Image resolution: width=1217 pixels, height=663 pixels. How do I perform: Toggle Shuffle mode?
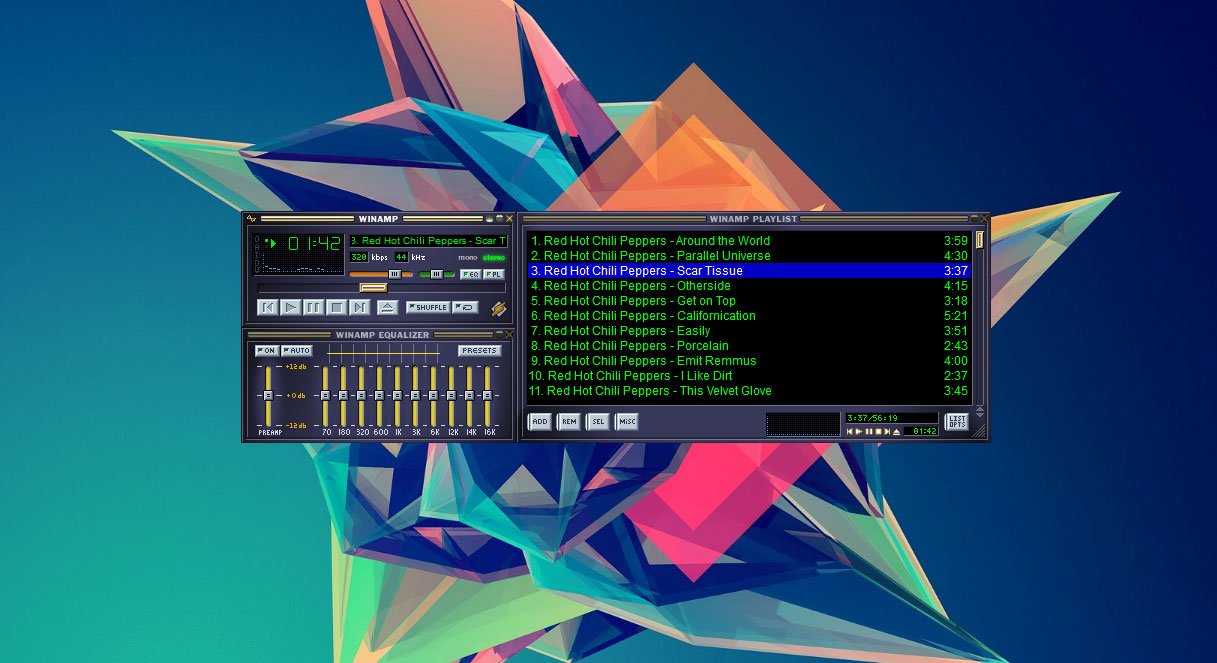[x=429, y=308]
